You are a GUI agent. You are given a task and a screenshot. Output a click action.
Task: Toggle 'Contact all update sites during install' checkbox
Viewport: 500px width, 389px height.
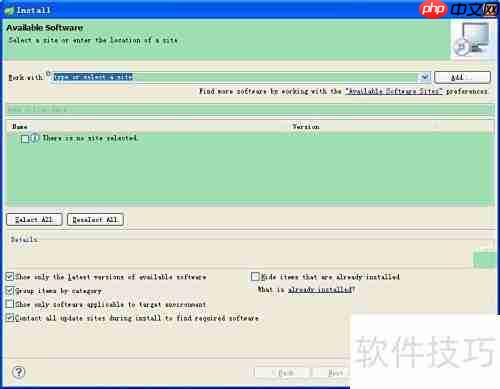10,317
